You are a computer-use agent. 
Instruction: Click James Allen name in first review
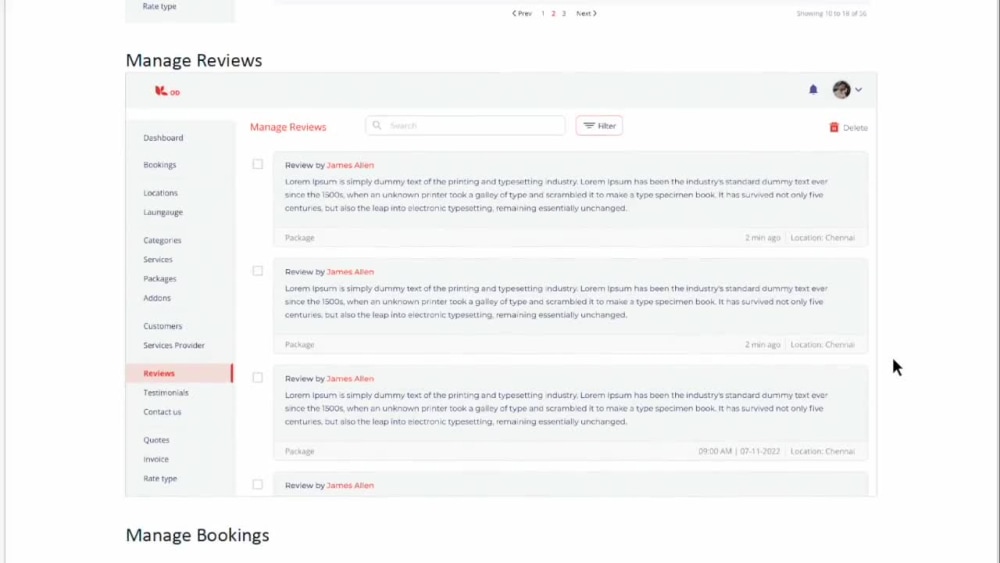[x=350, y=165]
